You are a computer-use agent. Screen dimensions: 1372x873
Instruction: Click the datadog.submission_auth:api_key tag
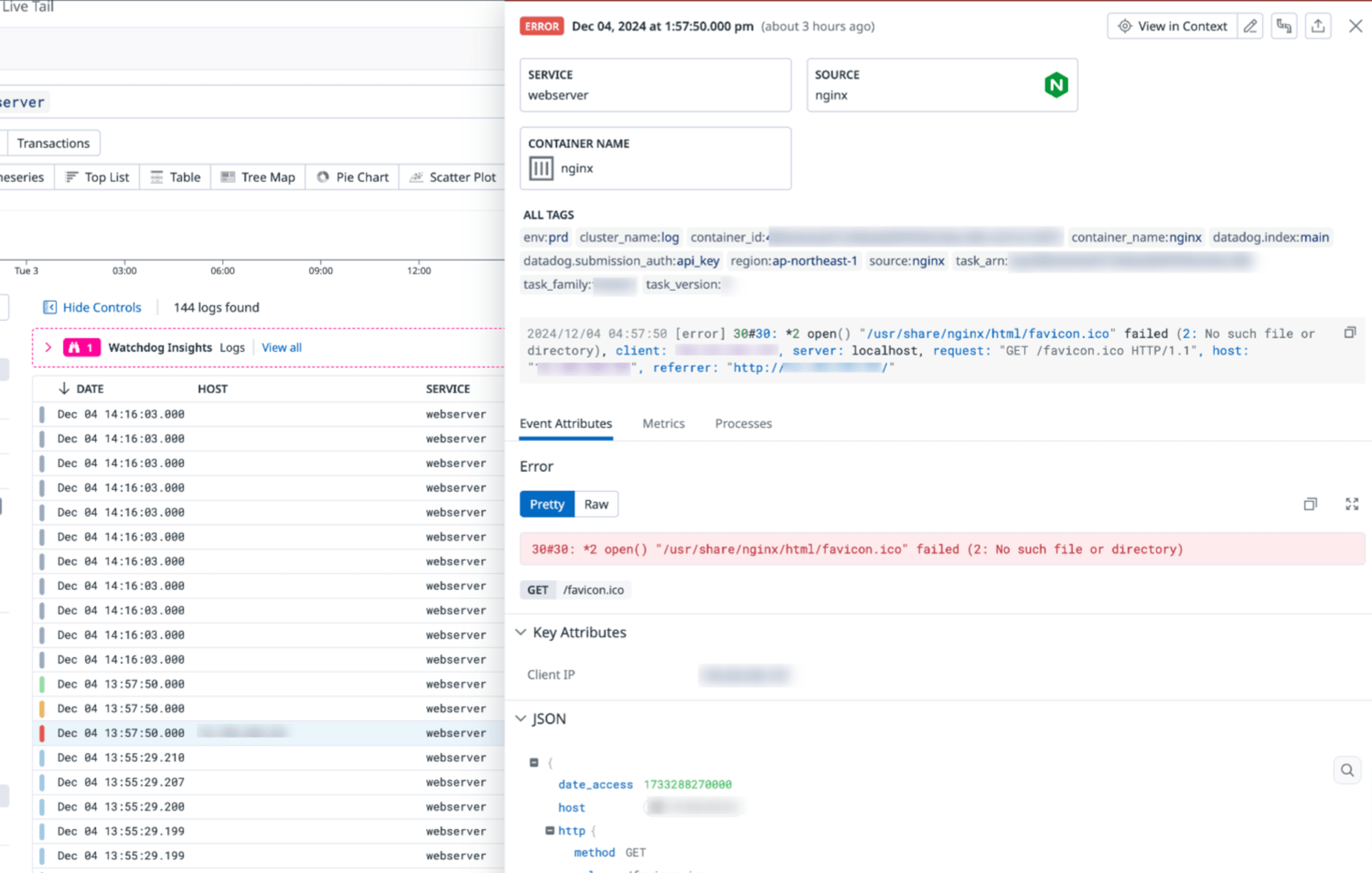[x=621, y=261]
